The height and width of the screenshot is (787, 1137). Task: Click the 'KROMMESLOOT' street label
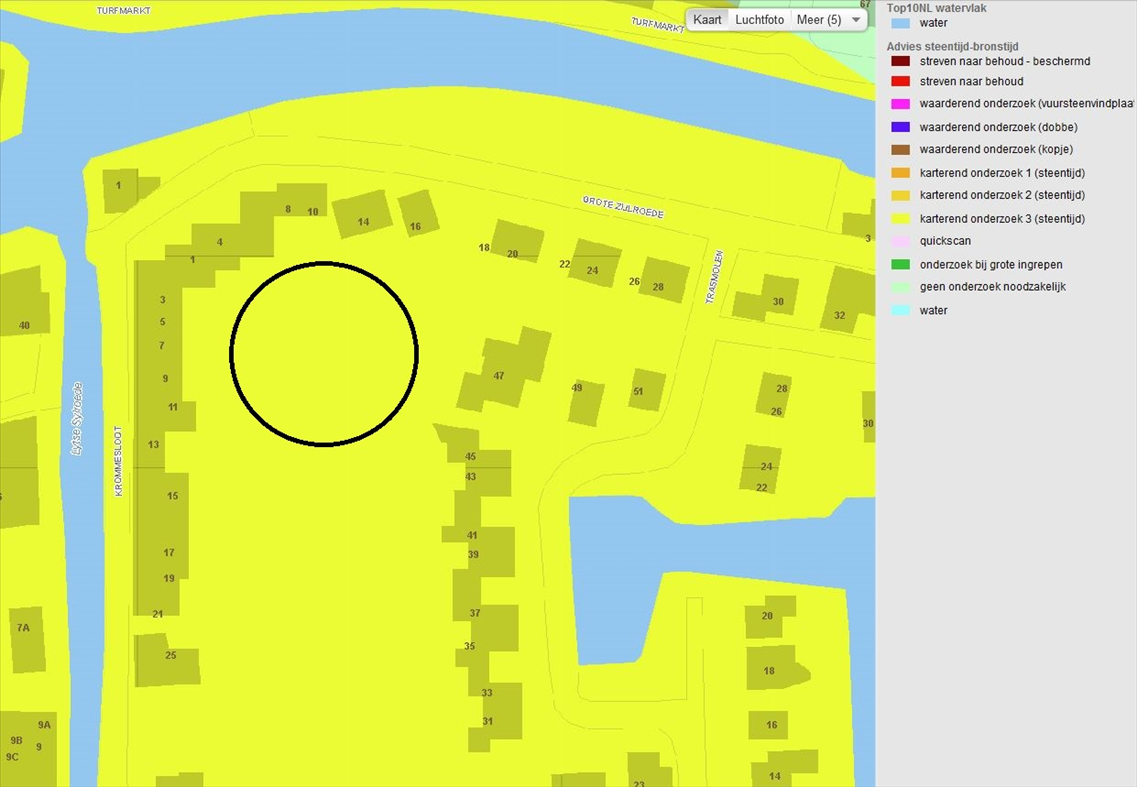click(x=118, y=461)
